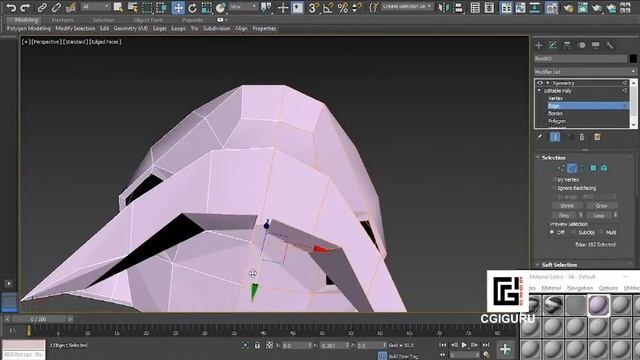This screenshot has height=360, width=640.
Task: Toggle the 3D Snaps icon
Action: coord(313,7)
